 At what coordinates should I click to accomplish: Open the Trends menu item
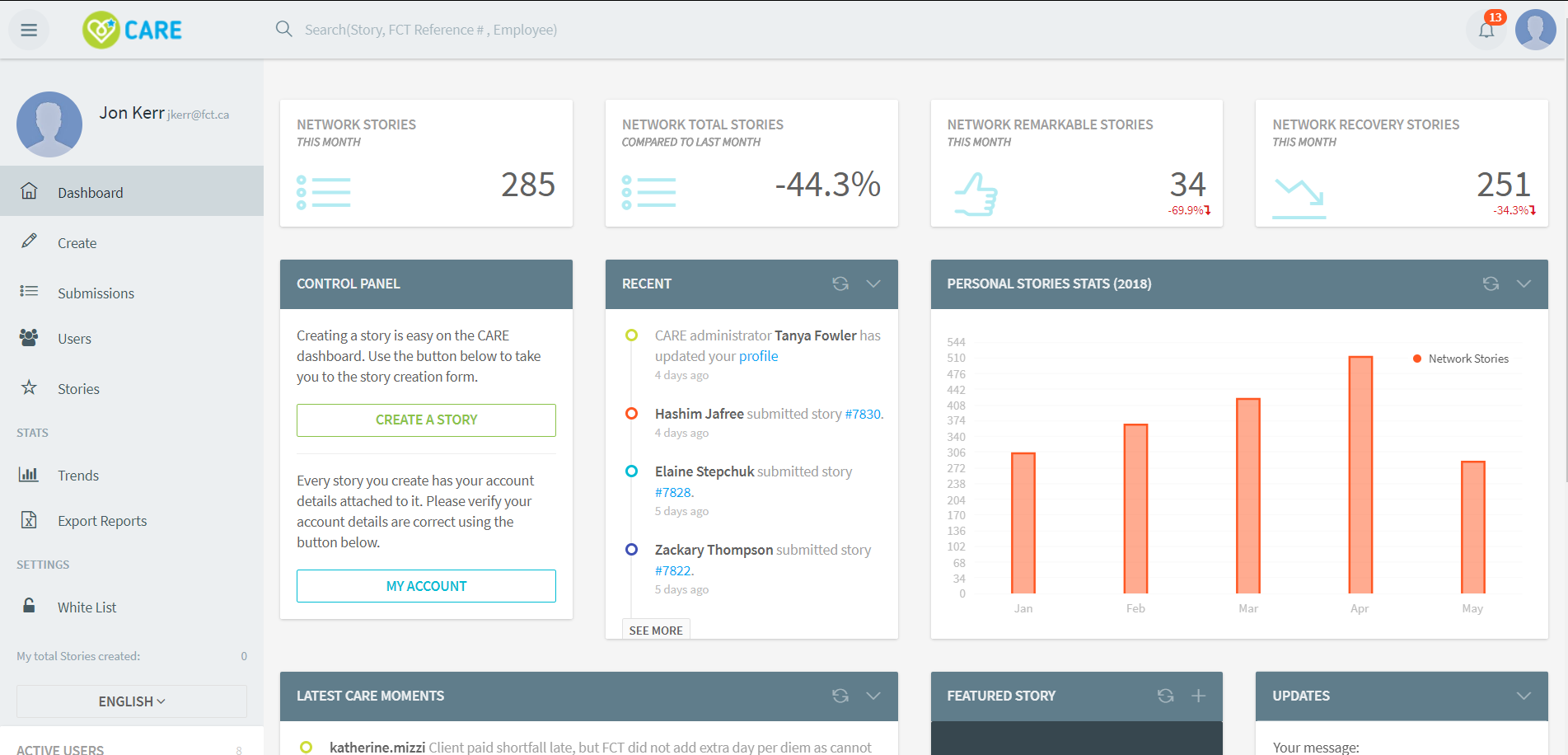132,475
